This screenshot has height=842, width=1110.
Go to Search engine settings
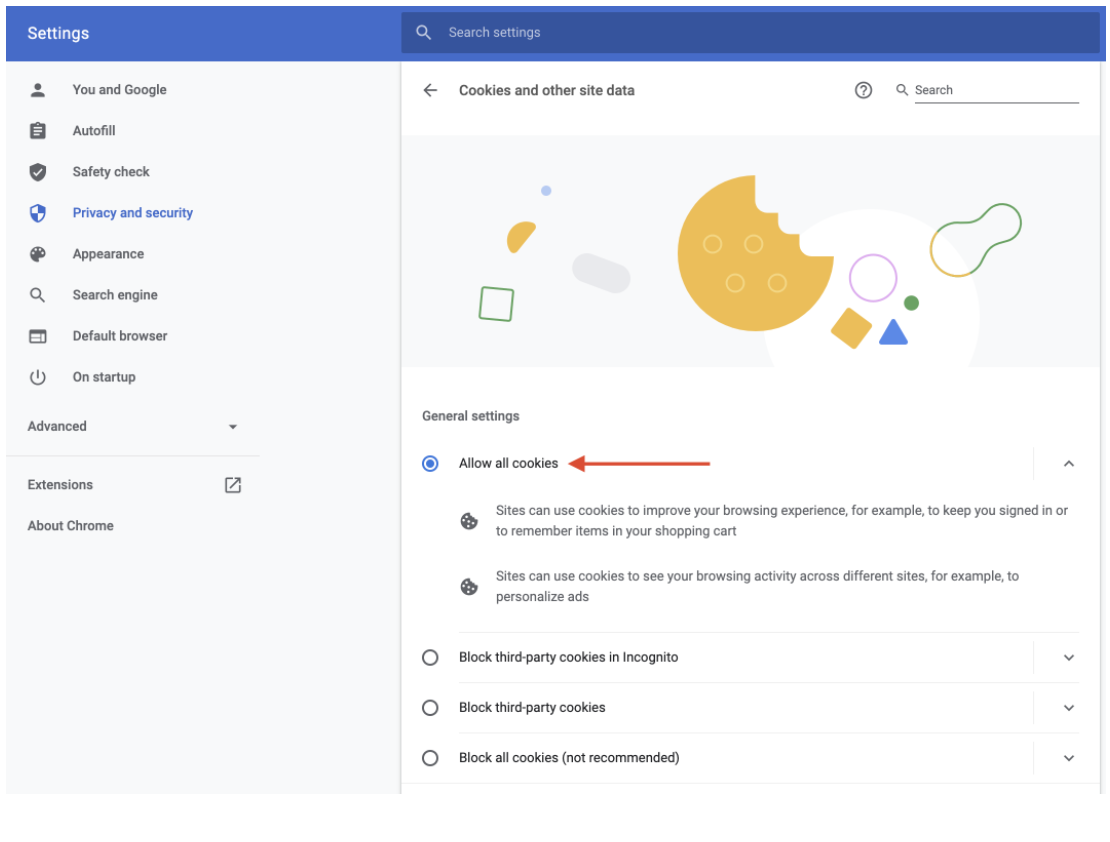(115, 295)
